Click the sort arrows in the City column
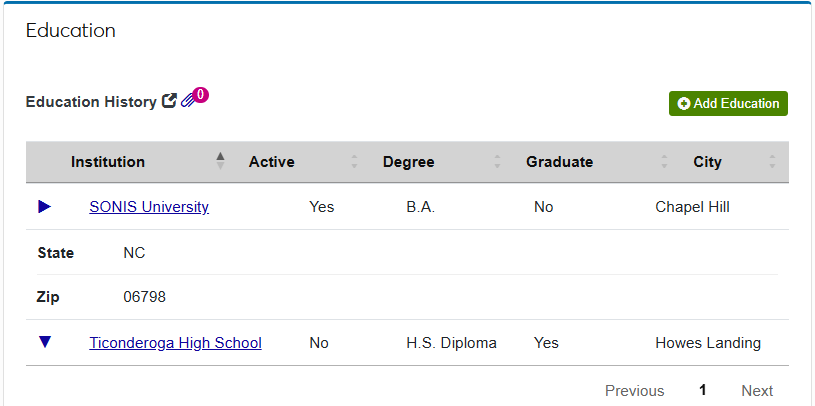The image size is (815, 406). 772,162
